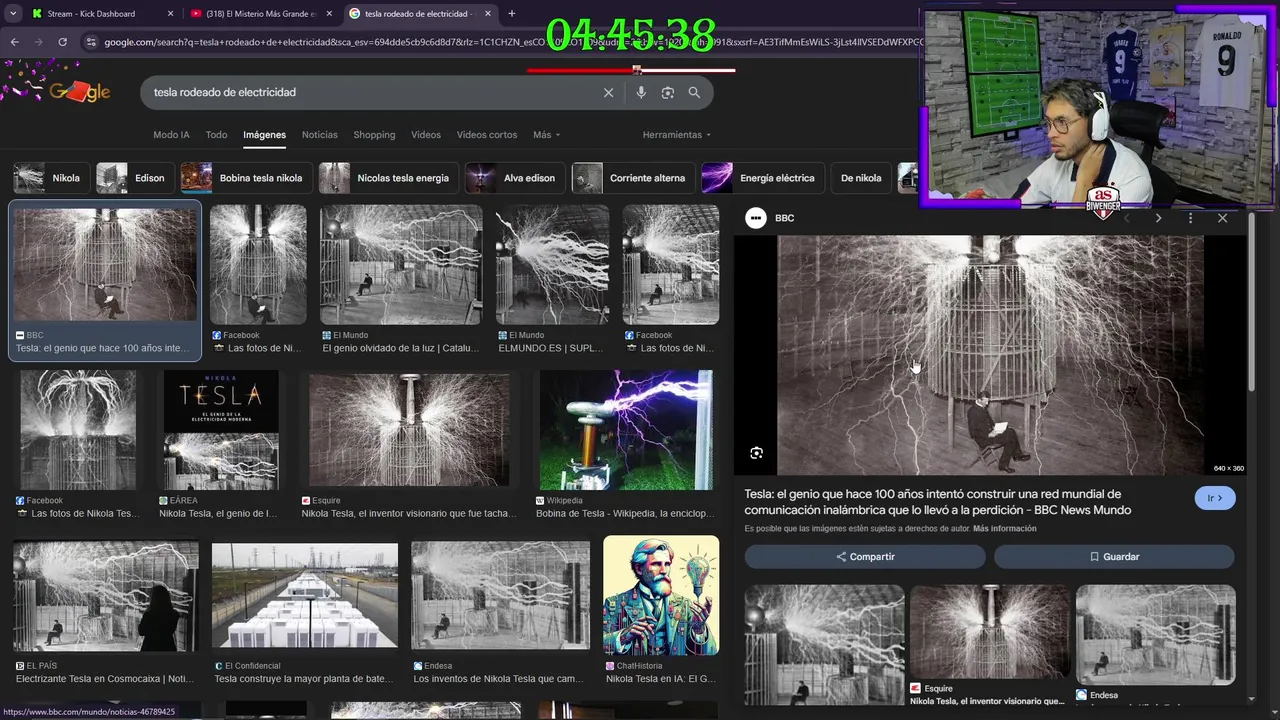
Task: Close the Stream - Kick Dashboard tab
Action: click(x=169, y=14)
